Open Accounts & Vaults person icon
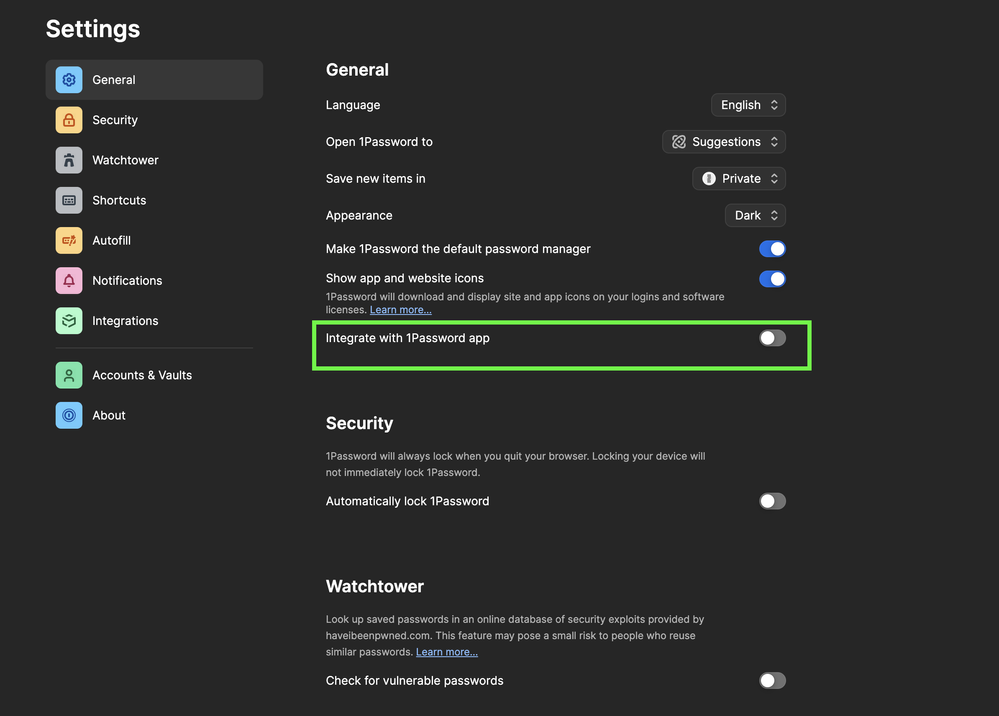 click(69, 375)
